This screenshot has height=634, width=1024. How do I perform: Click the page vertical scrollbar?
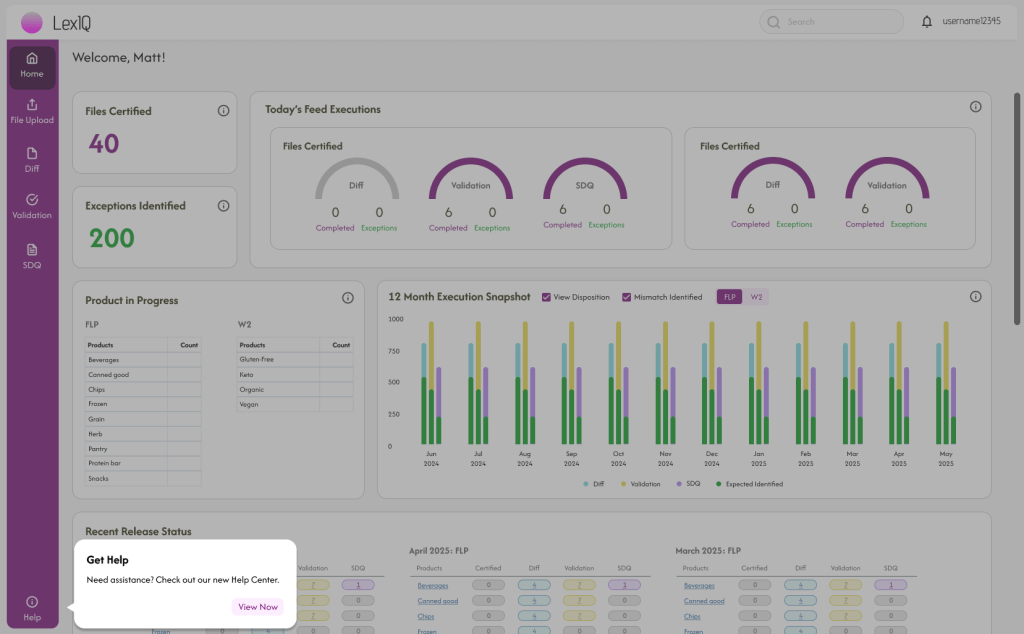point(1018,200)
